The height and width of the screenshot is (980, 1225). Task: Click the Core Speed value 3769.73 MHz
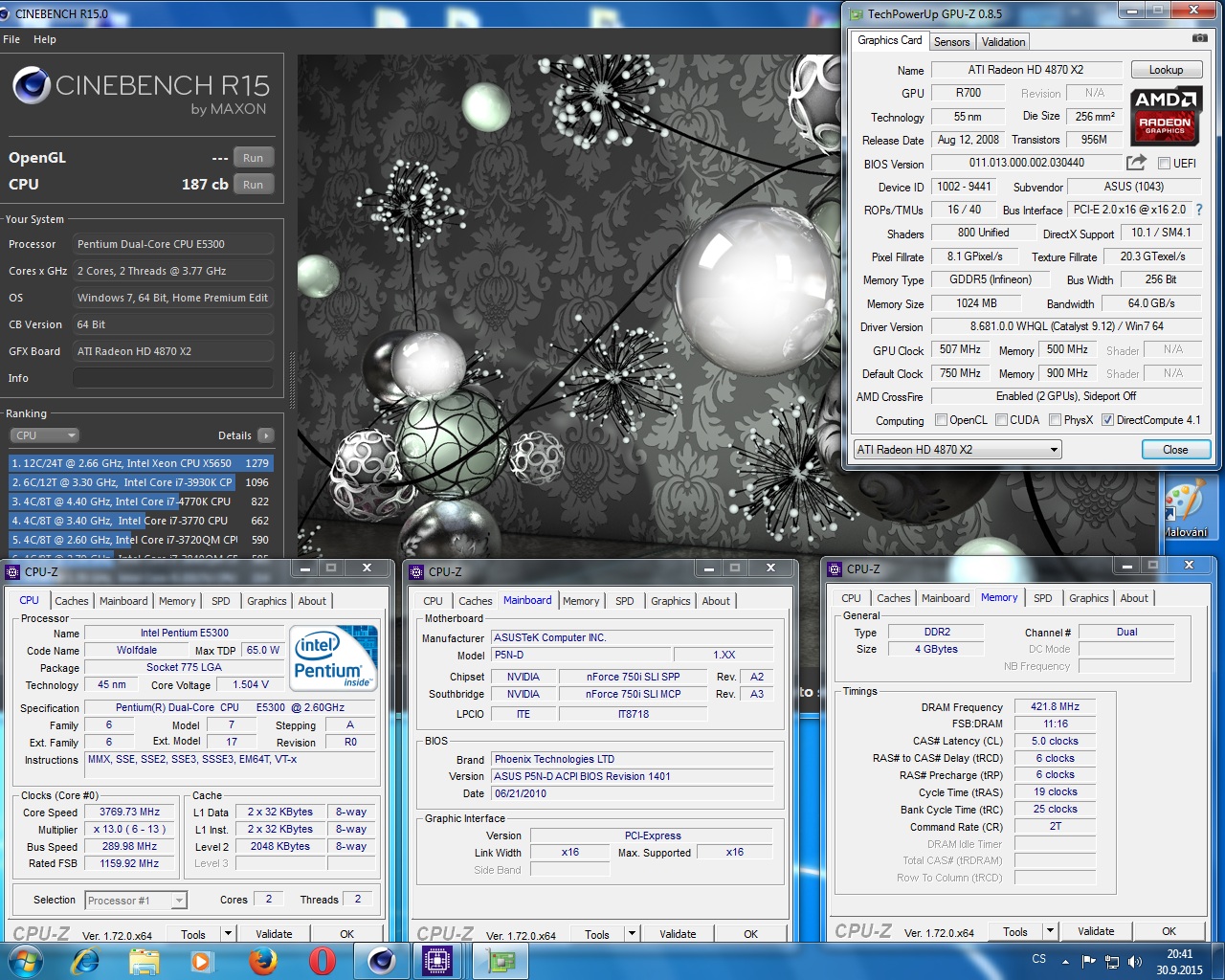130,813
